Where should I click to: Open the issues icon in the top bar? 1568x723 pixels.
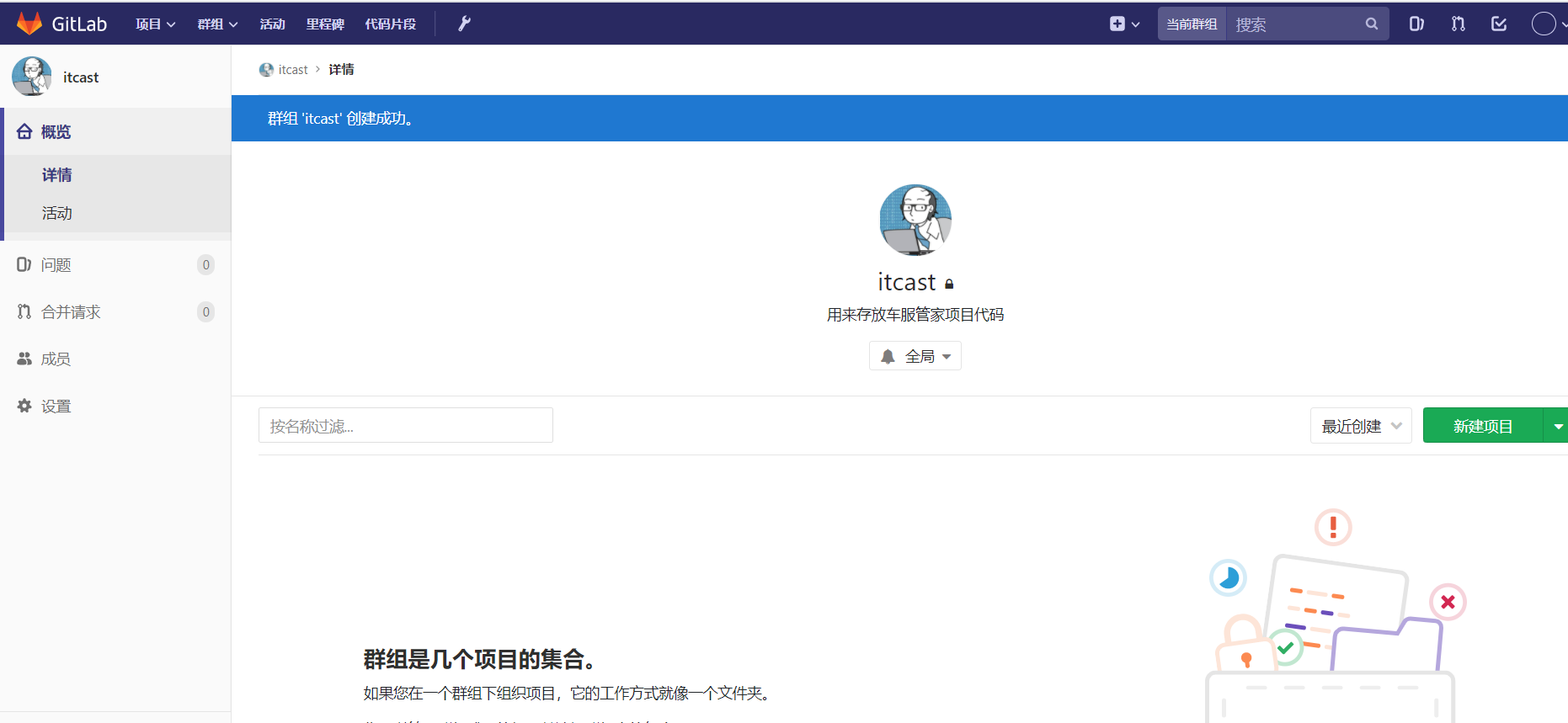[1416, 24]
